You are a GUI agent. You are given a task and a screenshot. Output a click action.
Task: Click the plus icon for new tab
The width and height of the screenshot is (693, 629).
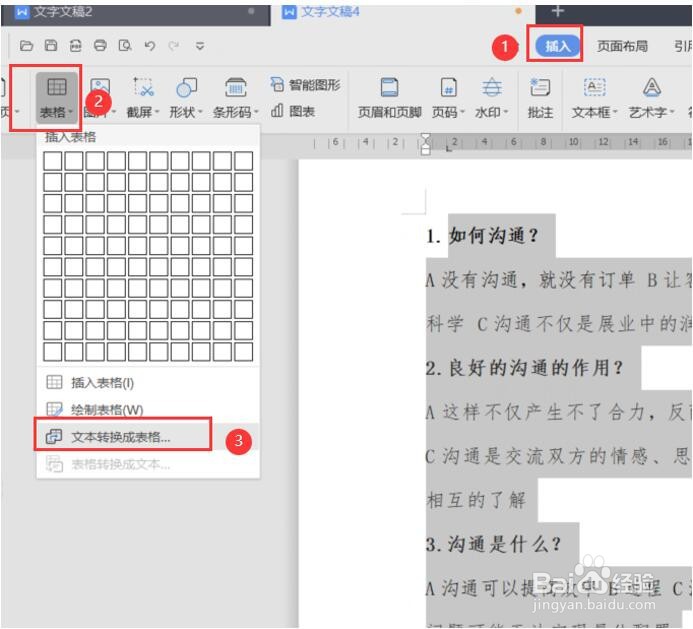[x=558, y=11]
